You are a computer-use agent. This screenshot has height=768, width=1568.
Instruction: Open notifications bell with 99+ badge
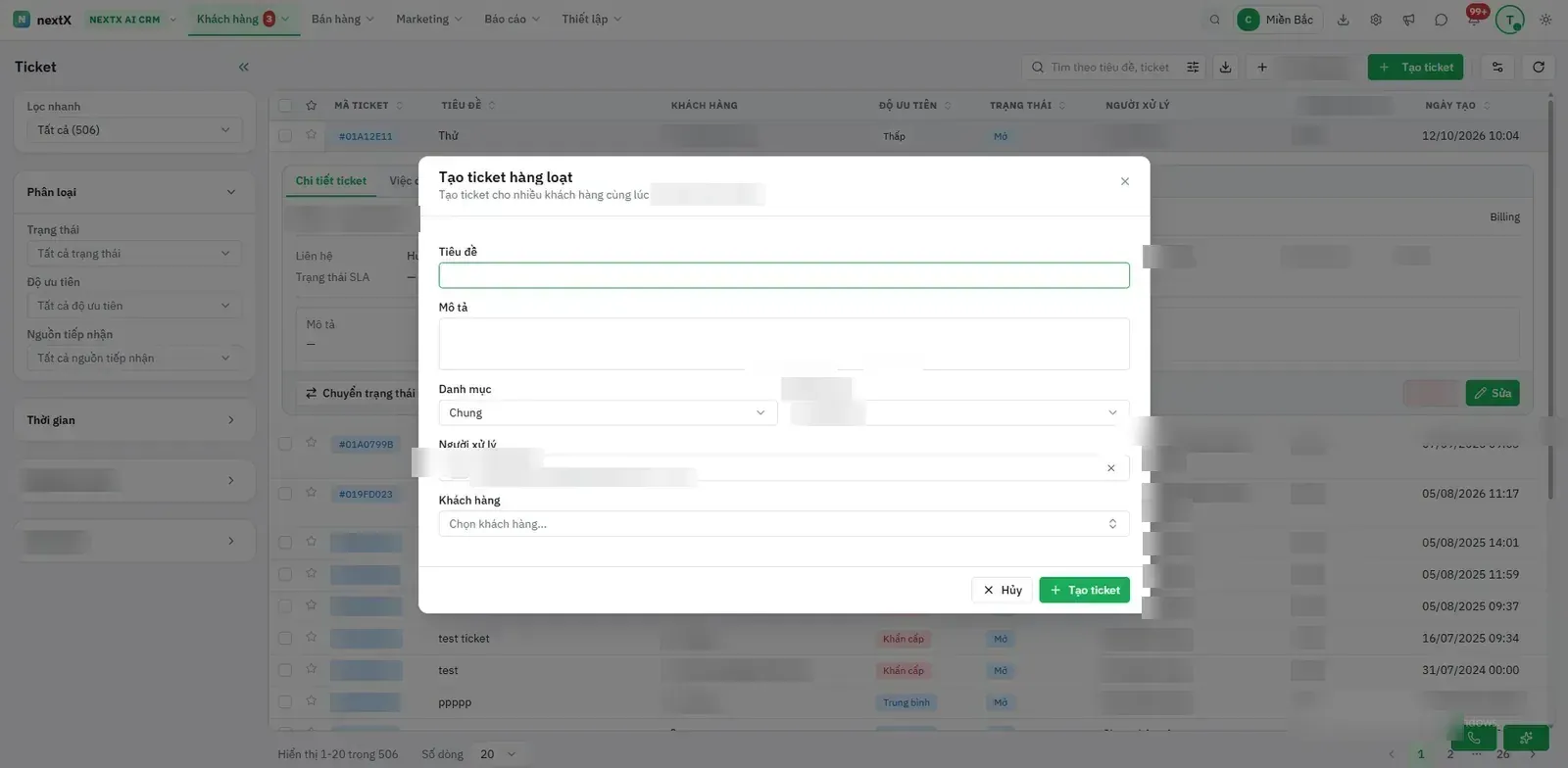tap(1474, 18)
